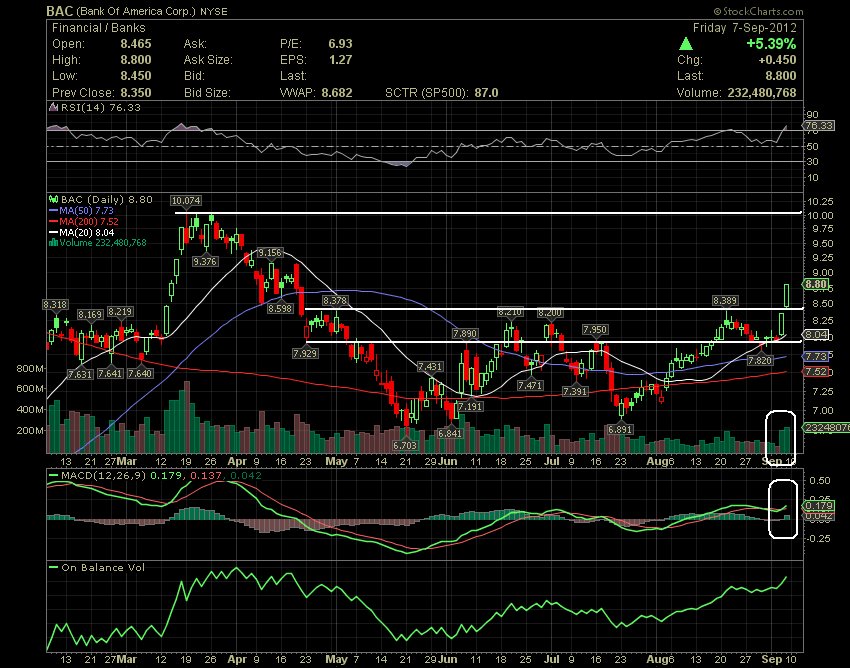Click the 8.378 price label
The width and height of the screenshot is (850, 668).
[x=334, y=300]
